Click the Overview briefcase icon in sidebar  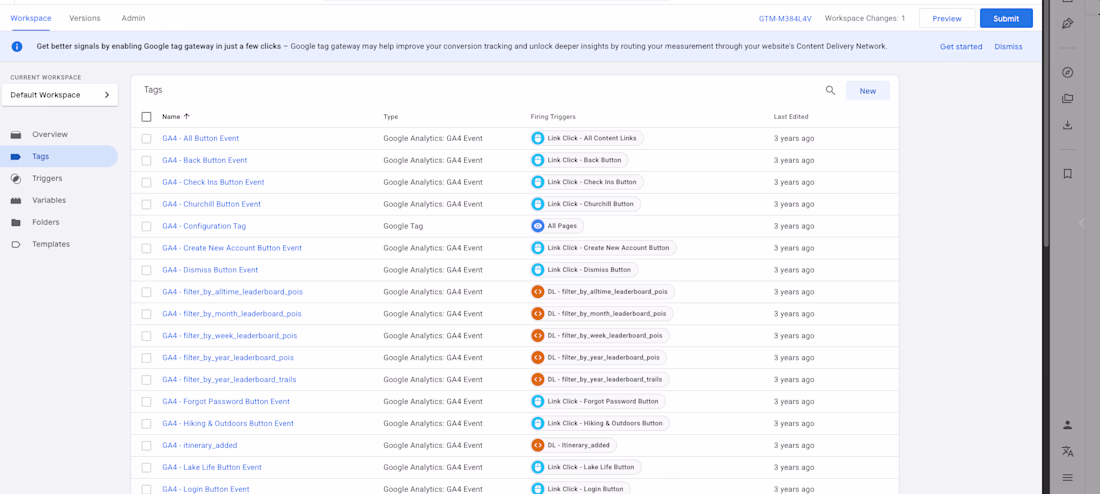click(x=16, y=135)
